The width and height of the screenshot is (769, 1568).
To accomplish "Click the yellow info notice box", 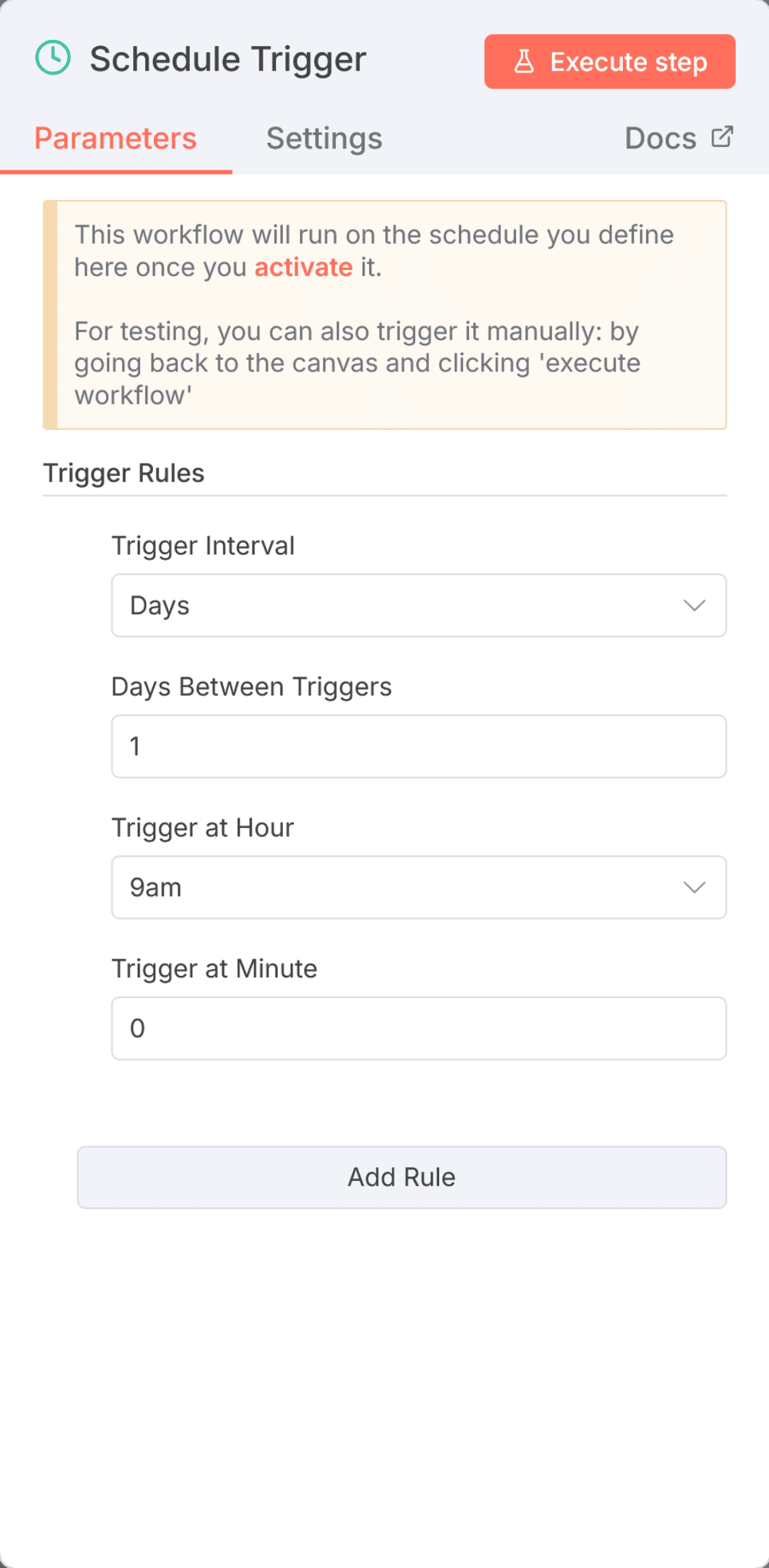I will (384, 313).
